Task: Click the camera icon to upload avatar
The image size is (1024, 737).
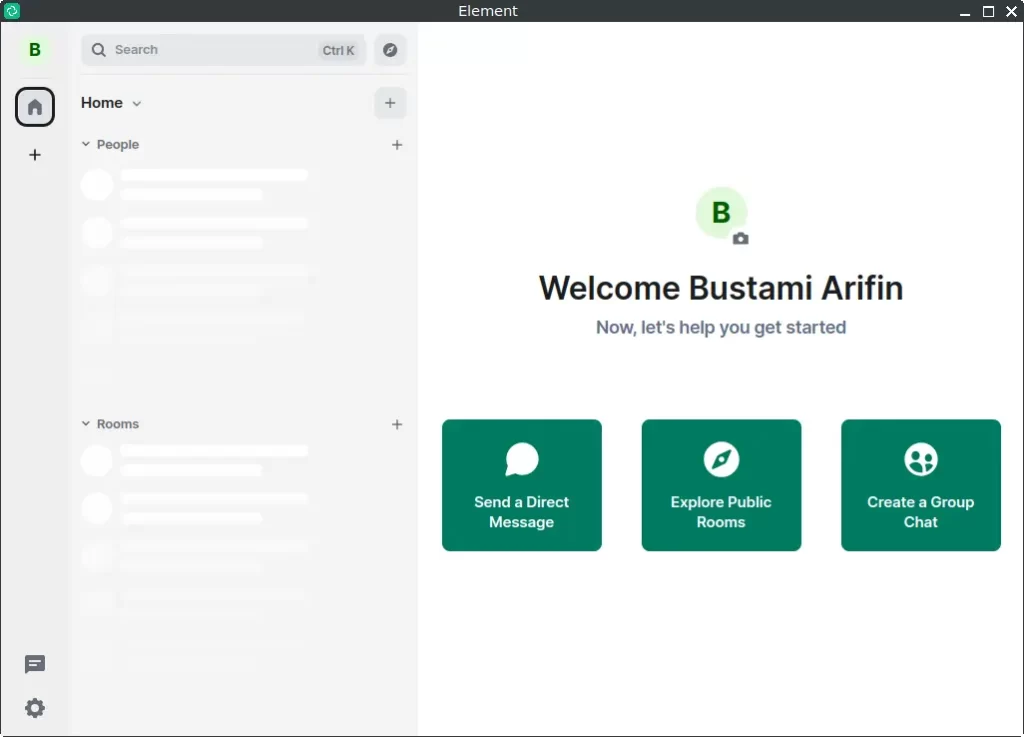Action: [740, 239]
